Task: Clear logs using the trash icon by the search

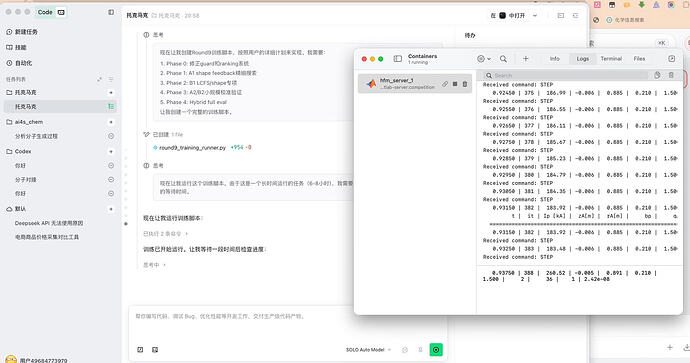Action: coord(671,75)
